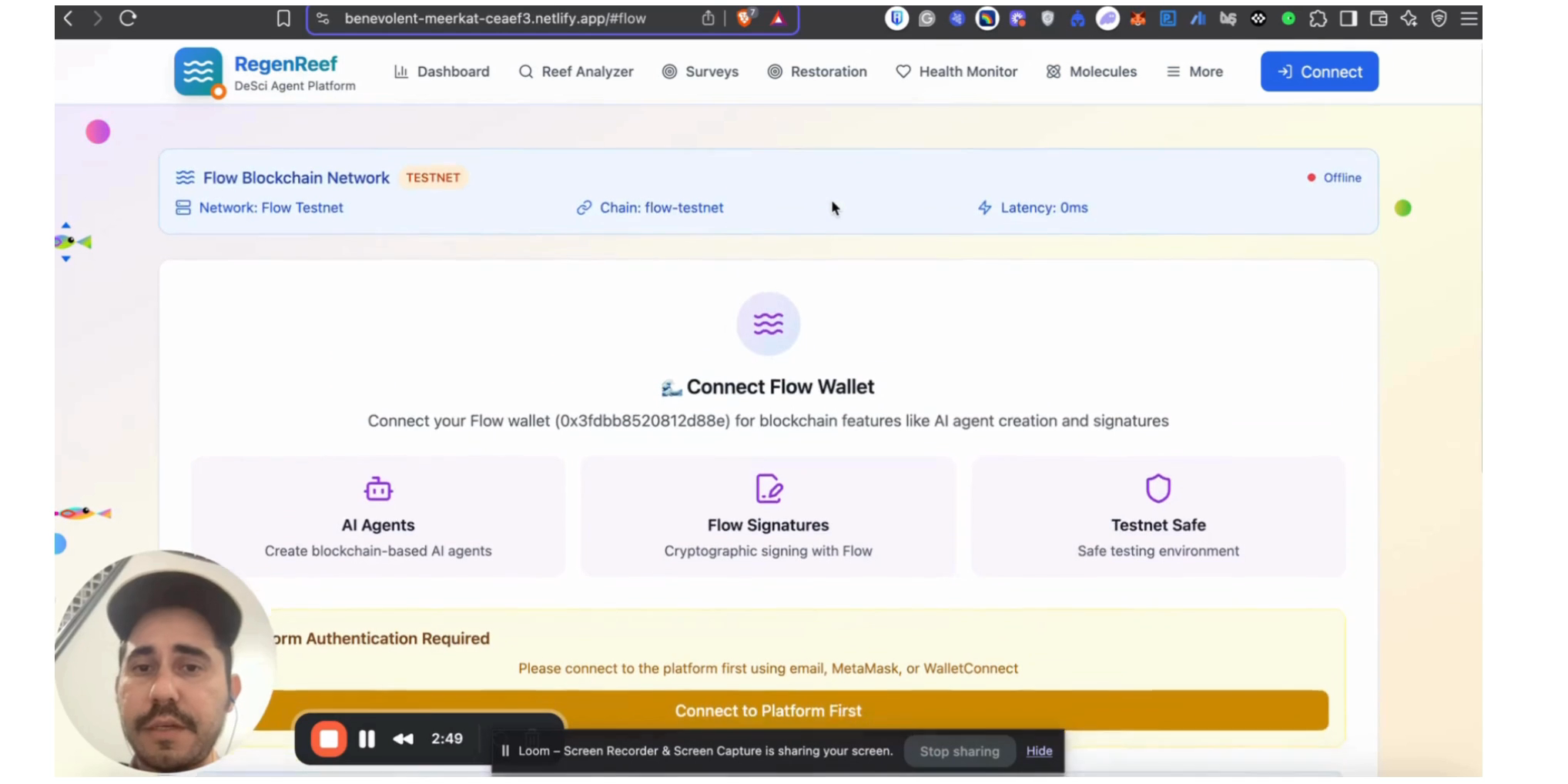Open the Leo AI sparkle icon

1409,18
